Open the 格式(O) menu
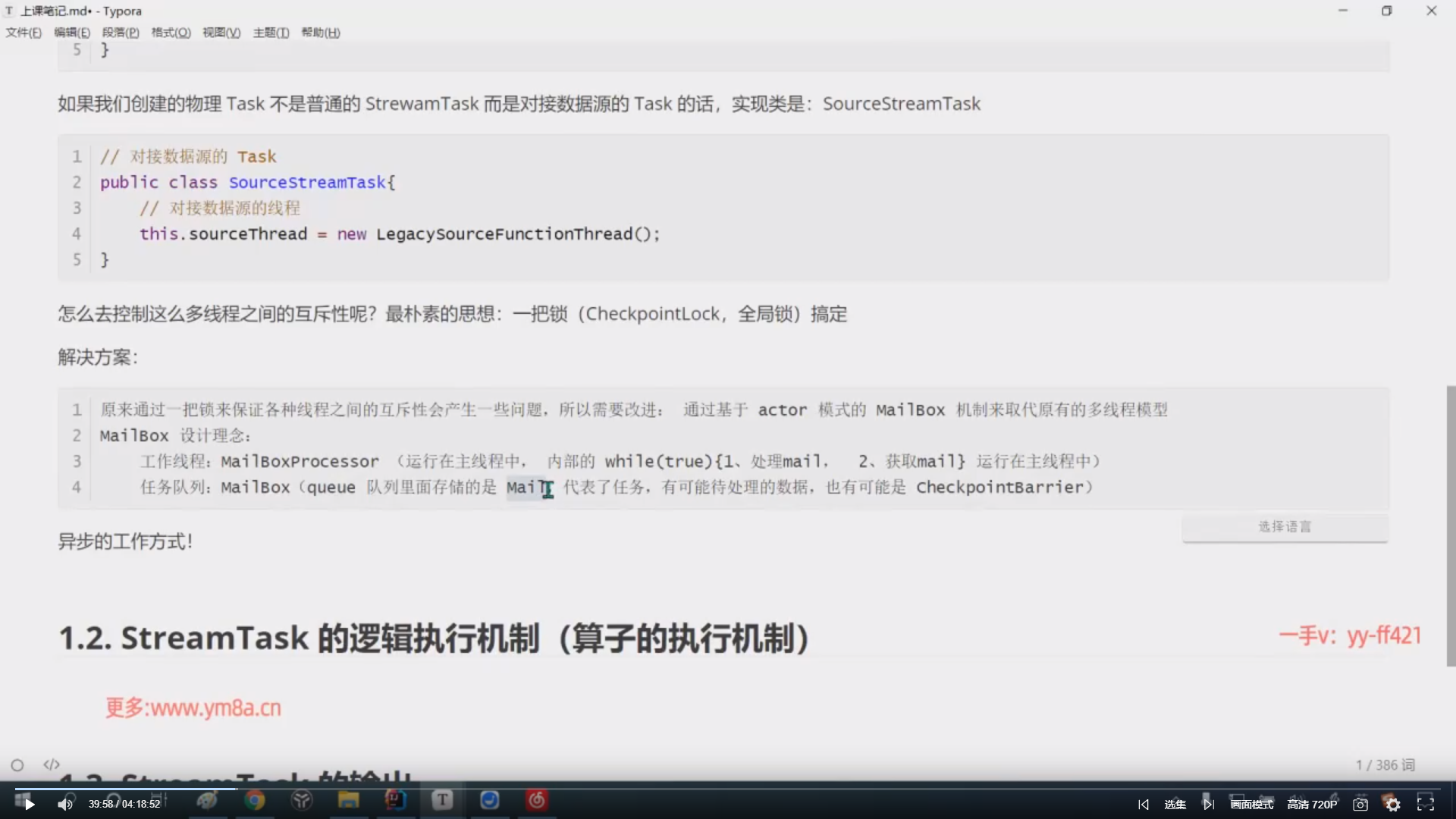Viewport: 1456px width, 819px height. [171, 33]
